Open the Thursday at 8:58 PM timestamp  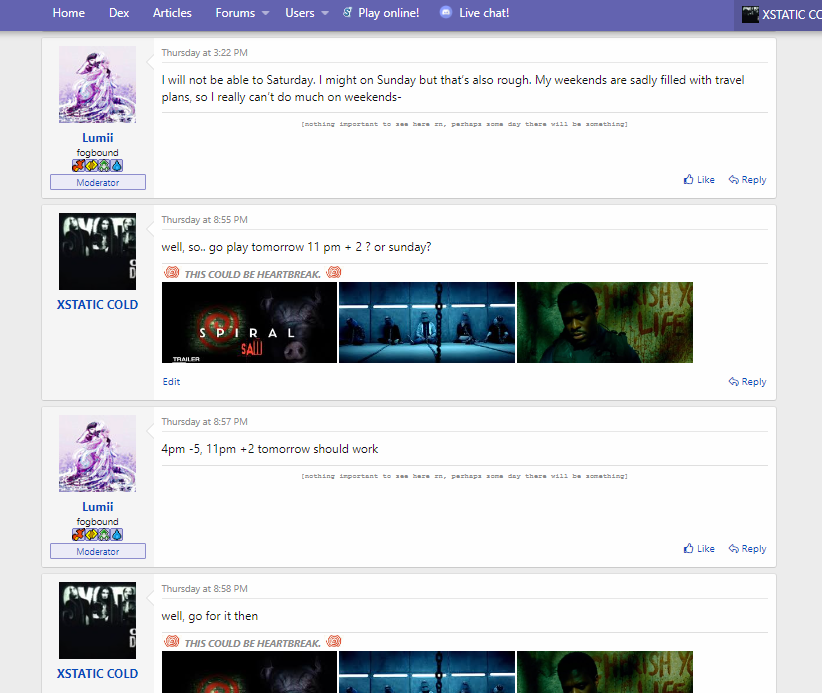click(x=204, y=589)
